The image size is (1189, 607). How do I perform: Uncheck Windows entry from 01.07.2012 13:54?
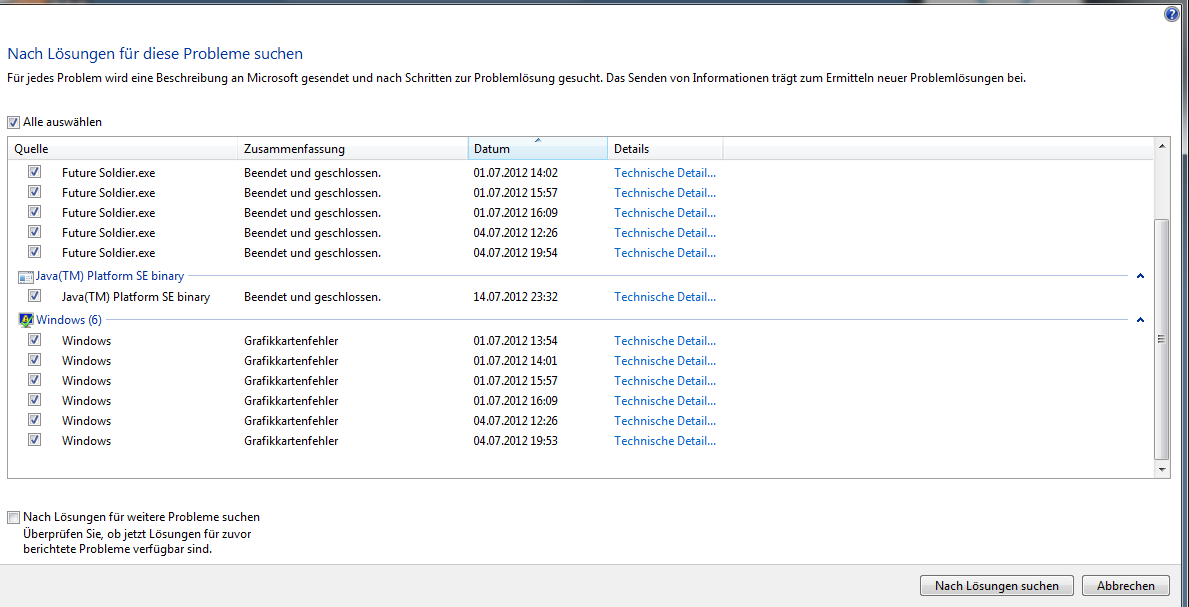(34, 340)
